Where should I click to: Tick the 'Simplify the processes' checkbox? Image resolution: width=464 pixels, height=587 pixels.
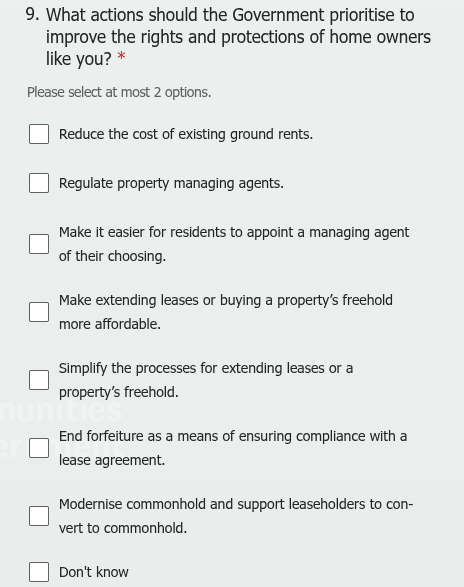(39, 380)
